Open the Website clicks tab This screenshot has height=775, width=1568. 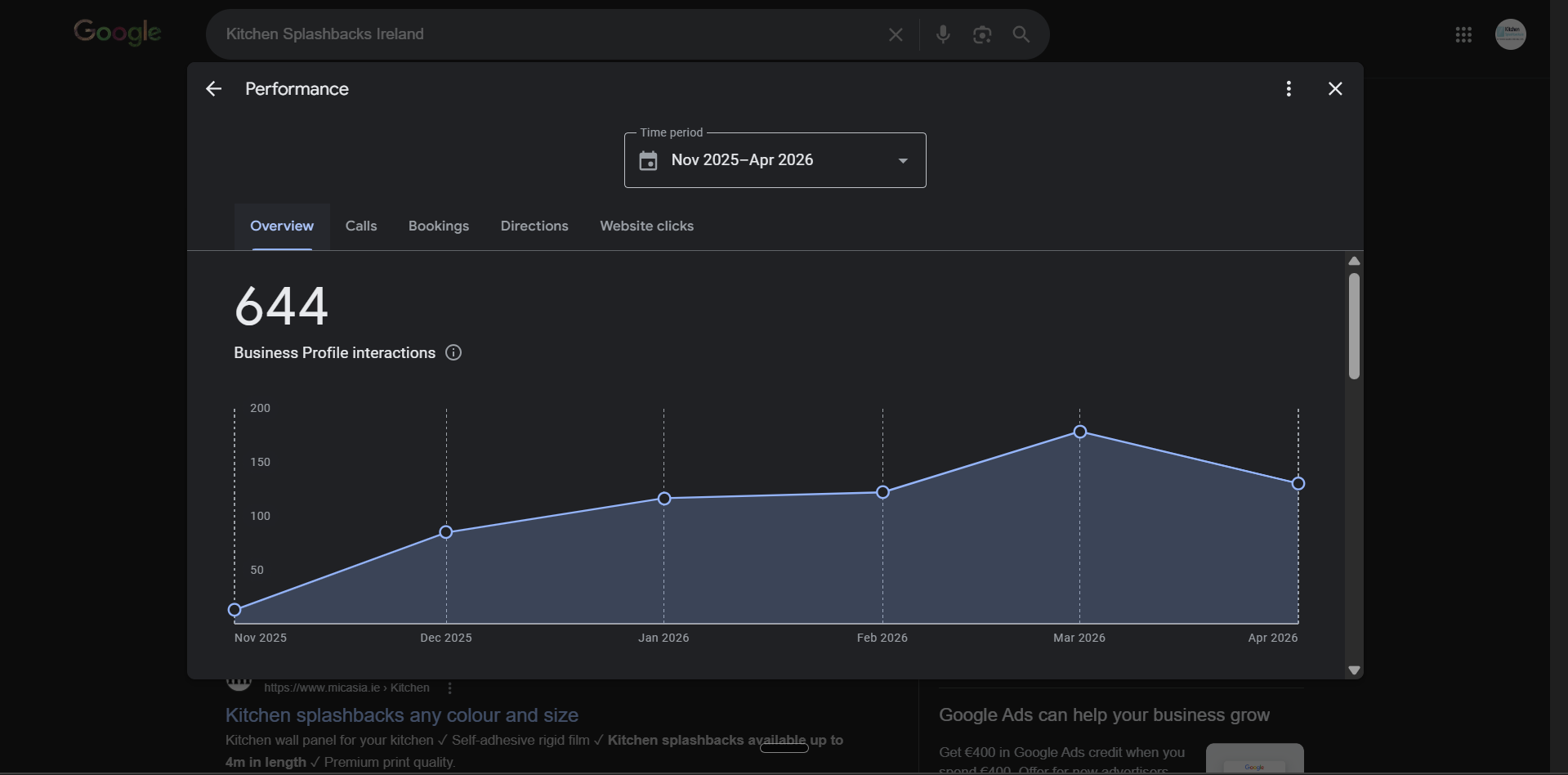pos(646,226)
